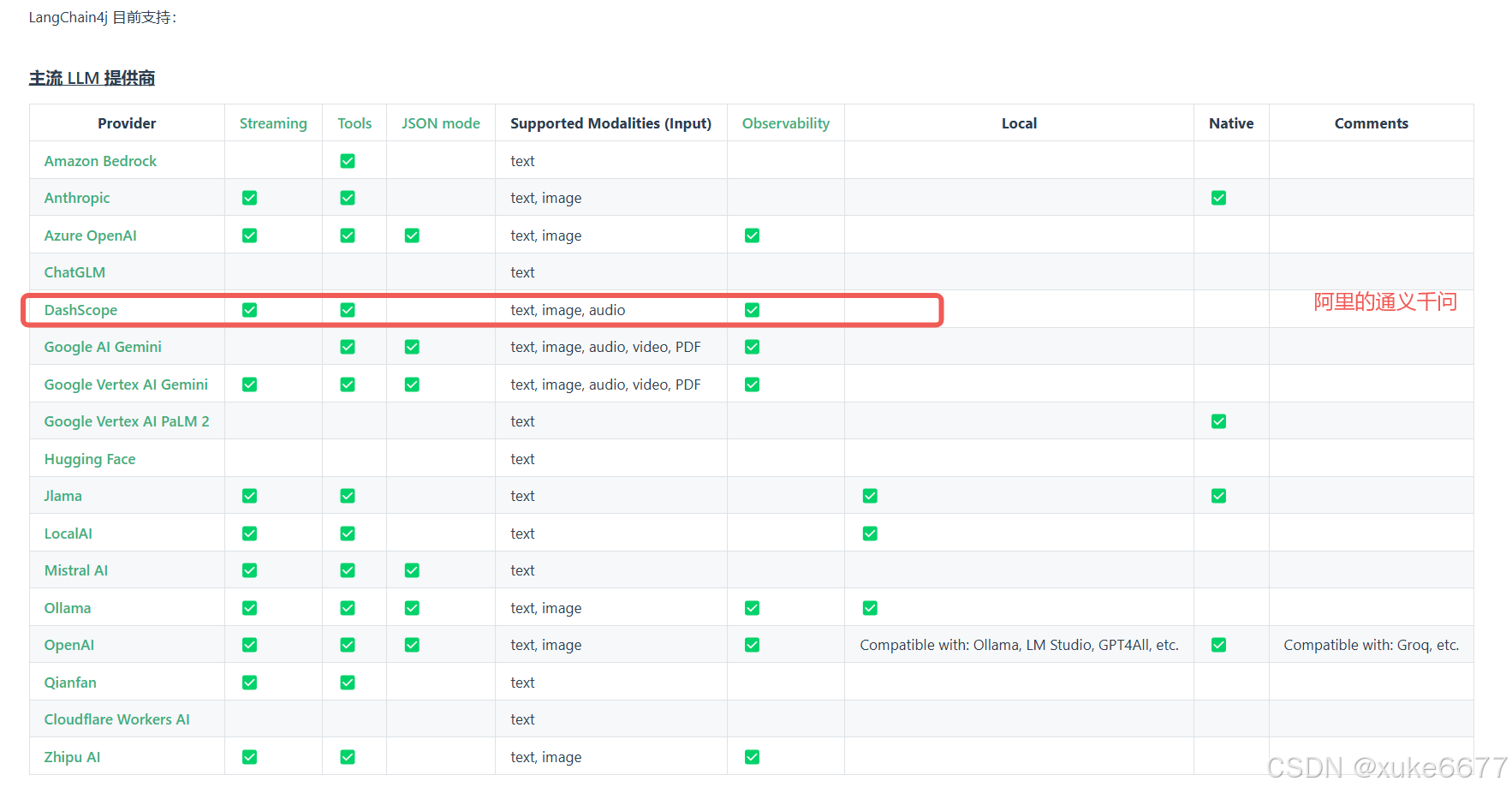The height and width of the screenshot is (793, 1512).
Task: Click the Local checkmark for LocalAI
Action: point(870,533)
